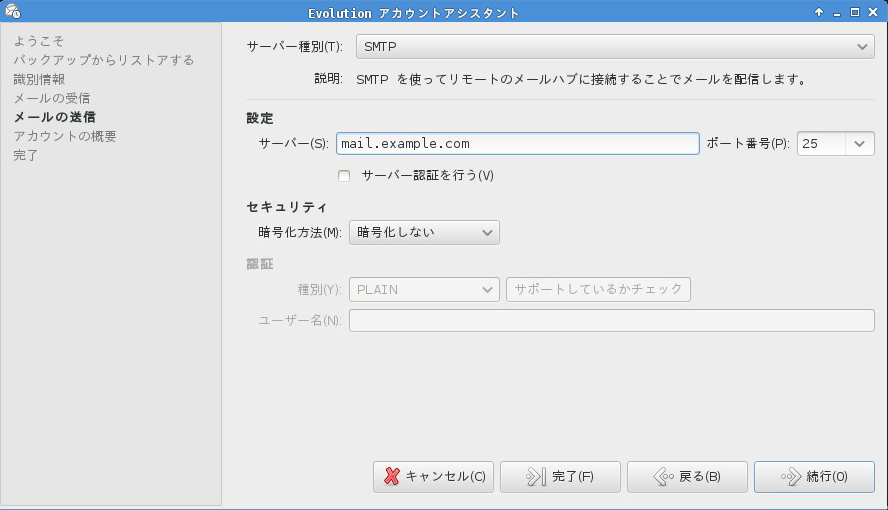Expand the ポート番号 dropdown arrow
The width and height of the screenshot is (888, 510).
[860, 144]
